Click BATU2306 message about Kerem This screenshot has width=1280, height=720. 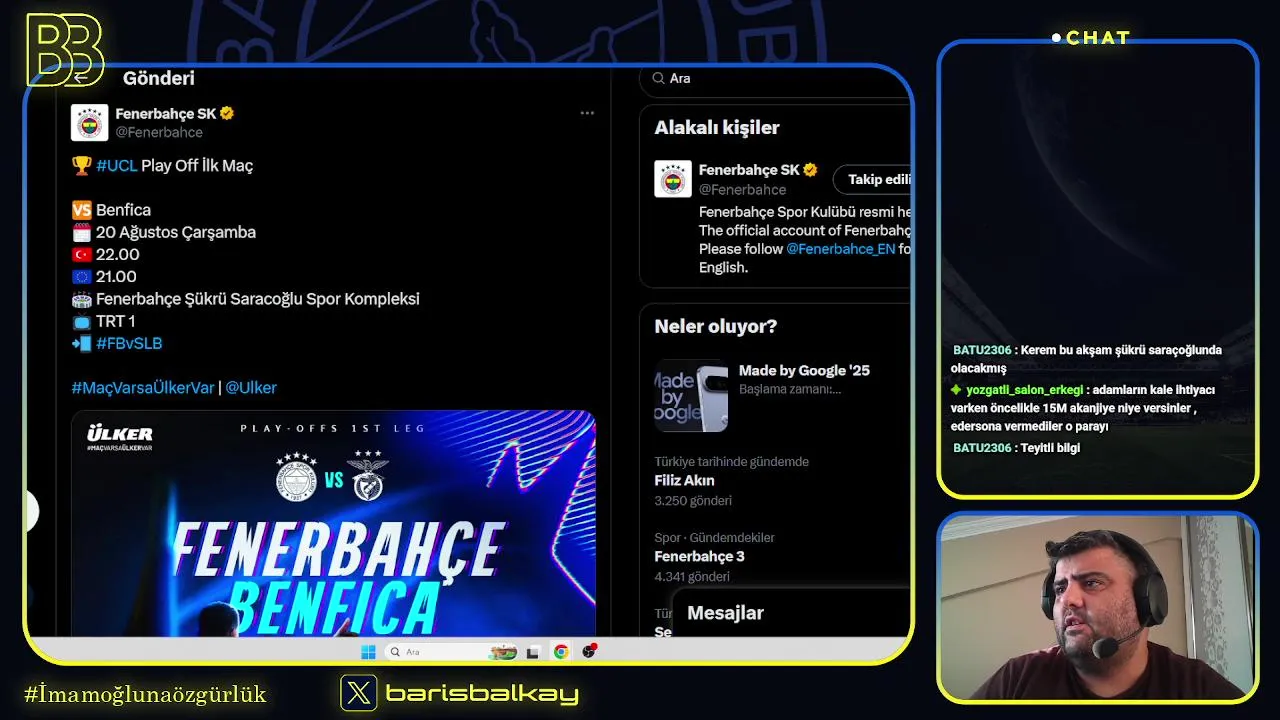pyautogui.click(x=1087, y=359)
